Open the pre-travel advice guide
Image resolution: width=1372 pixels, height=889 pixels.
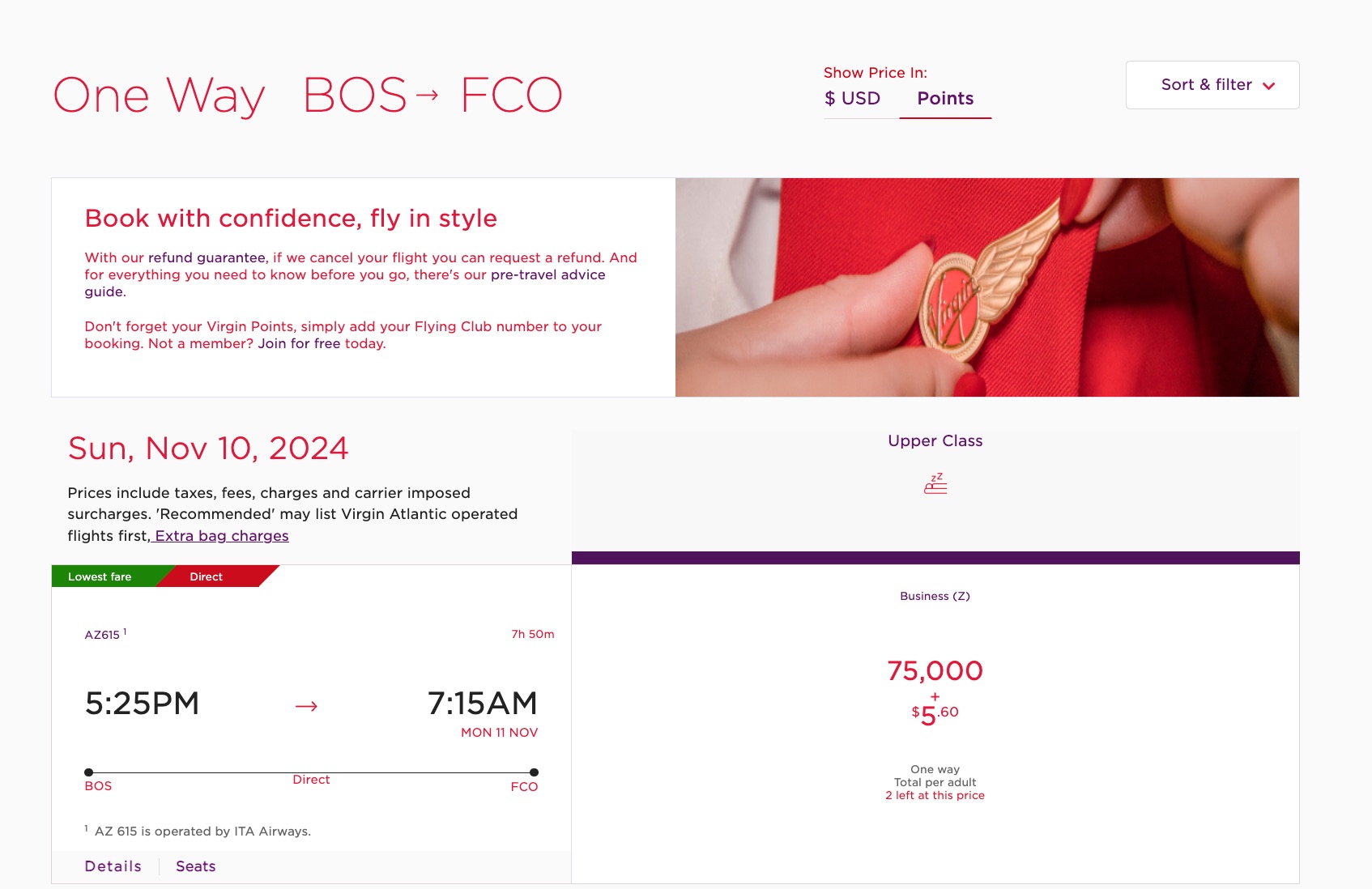pyautogui.click(x=547, y=274)
